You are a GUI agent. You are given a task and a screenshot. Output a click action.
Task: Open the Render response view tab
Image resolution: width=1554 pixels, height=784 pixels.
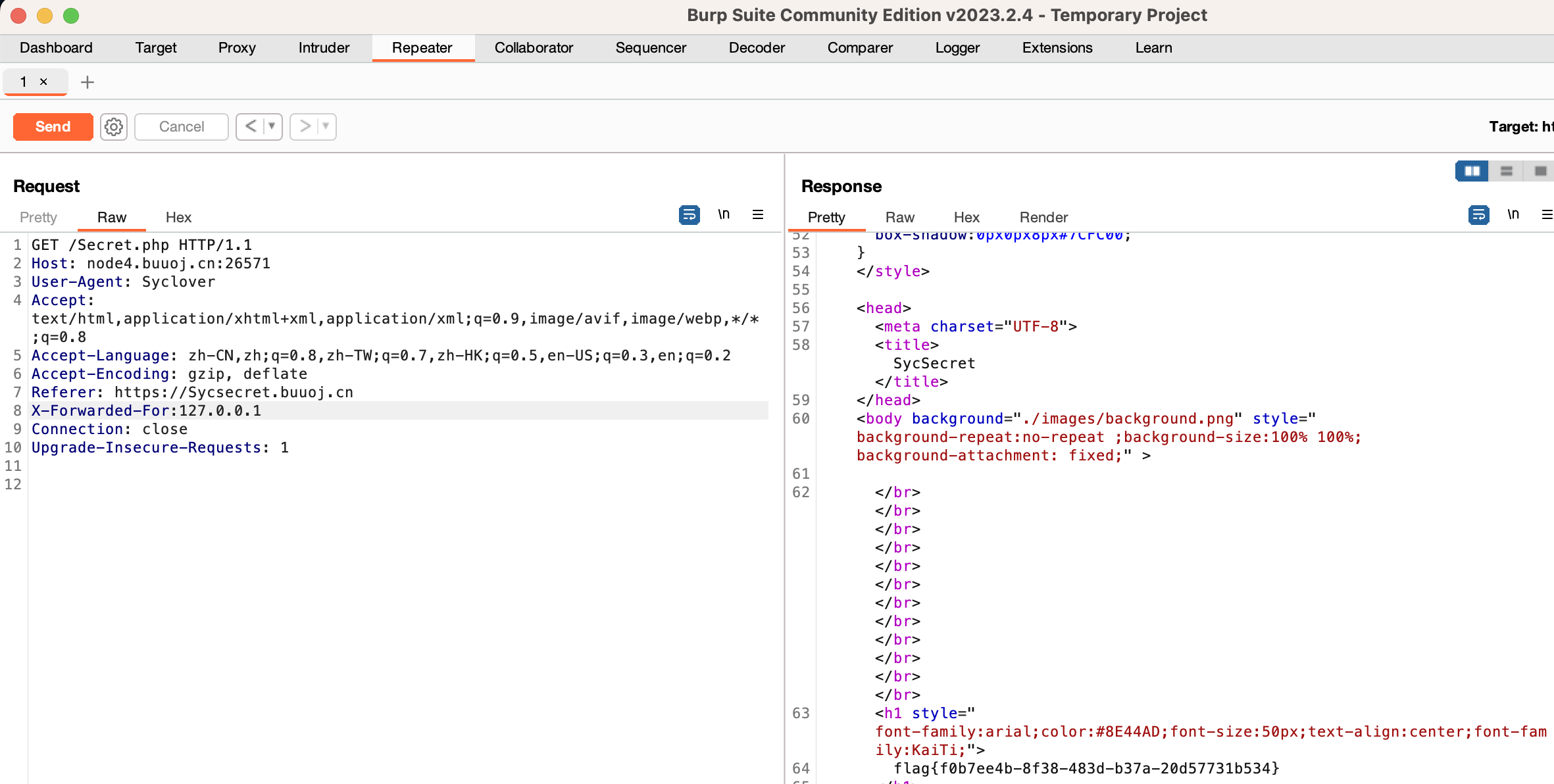(1043, 217)
